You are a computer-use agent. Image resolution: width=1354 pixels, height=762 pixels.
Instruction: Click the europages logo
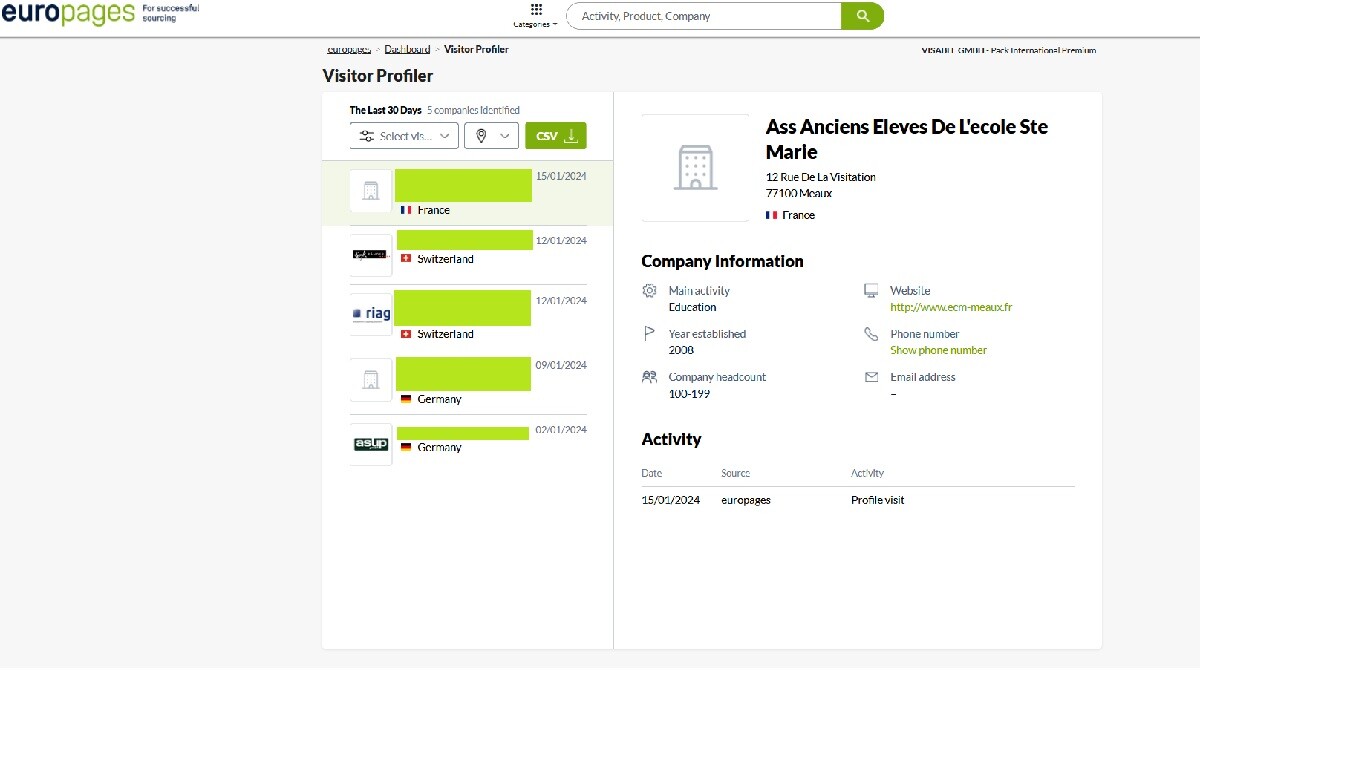coord(68,13)
